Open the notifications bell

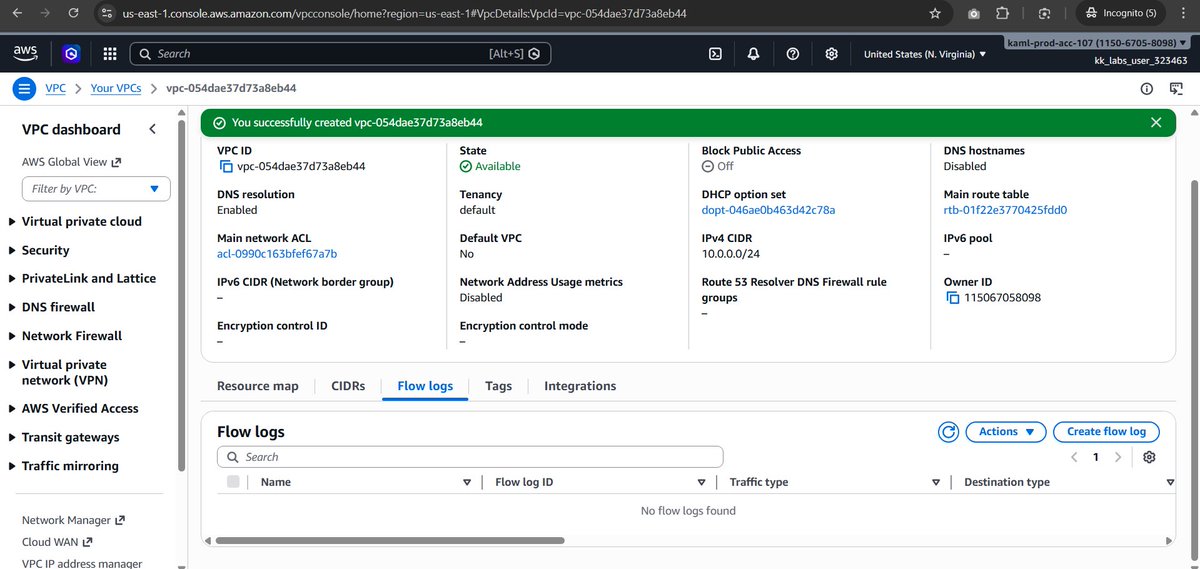tap(753, 54)
